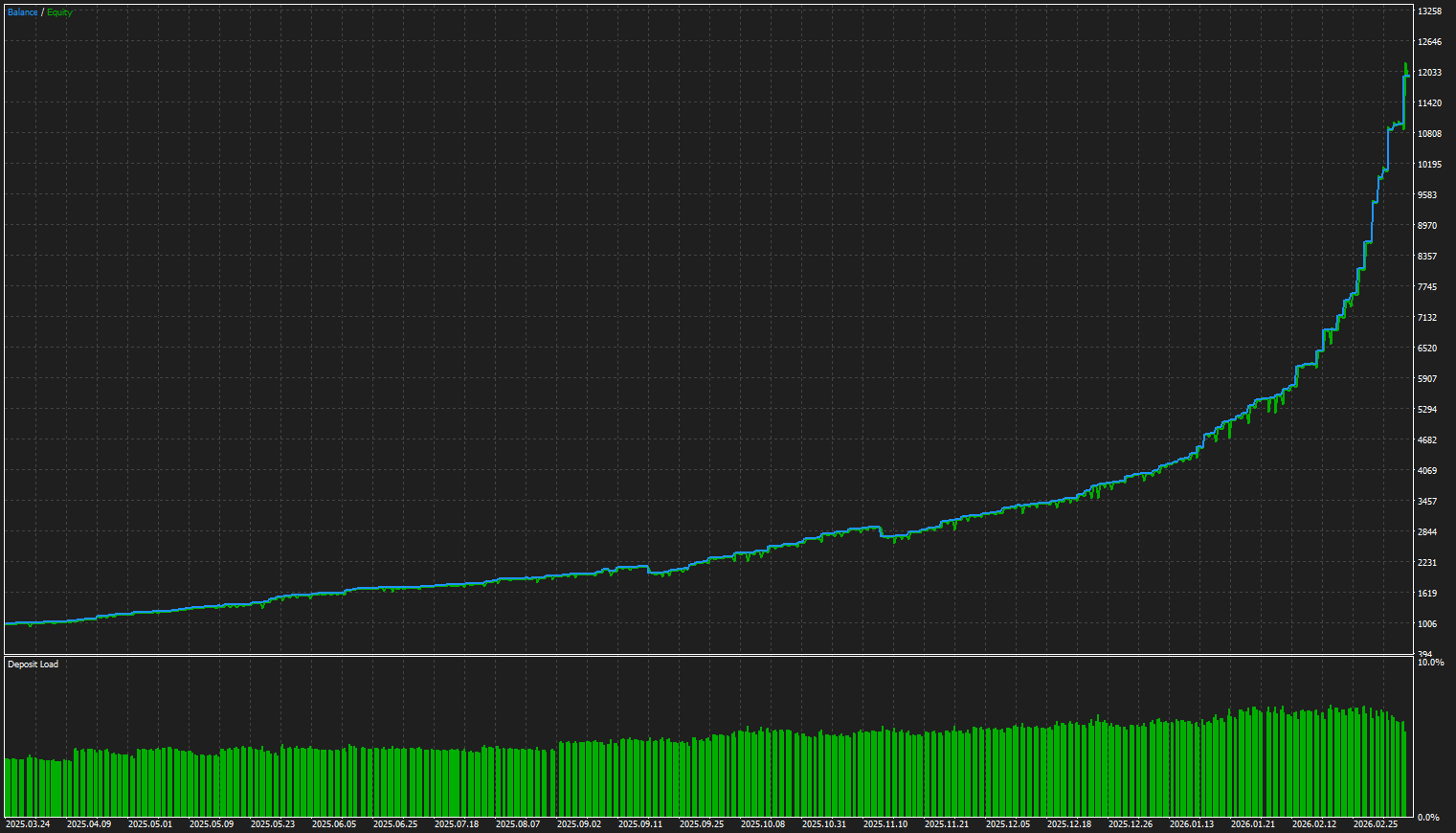Select the 2025.11.10 date label
The height and width of the screenshot is (833, 1456).
pos(885,823)
